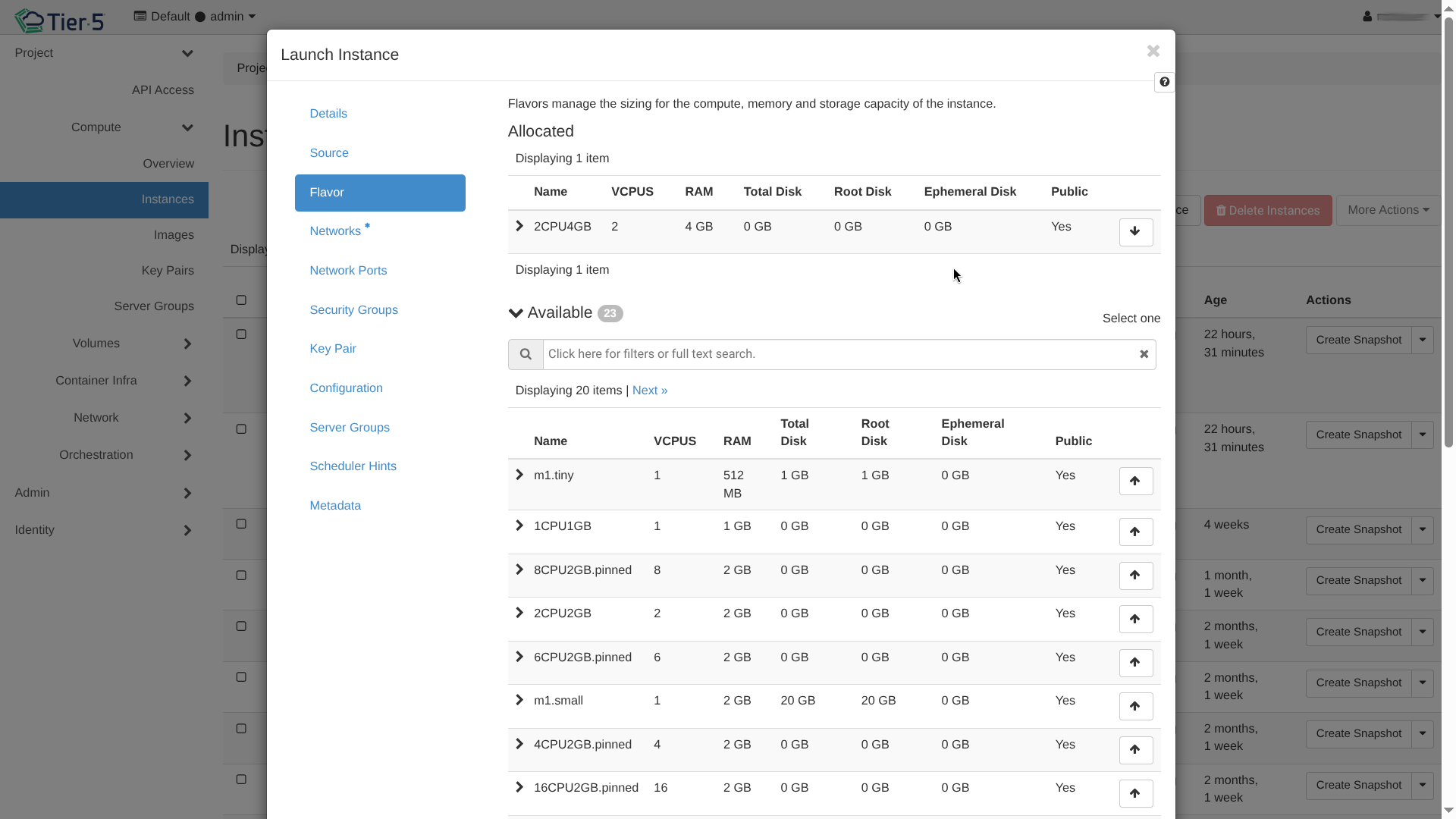Expand details for 8CPU2GB.pinned flavor
The width and height of the screenshot is (1456, 819).
[x=519, y=570]
